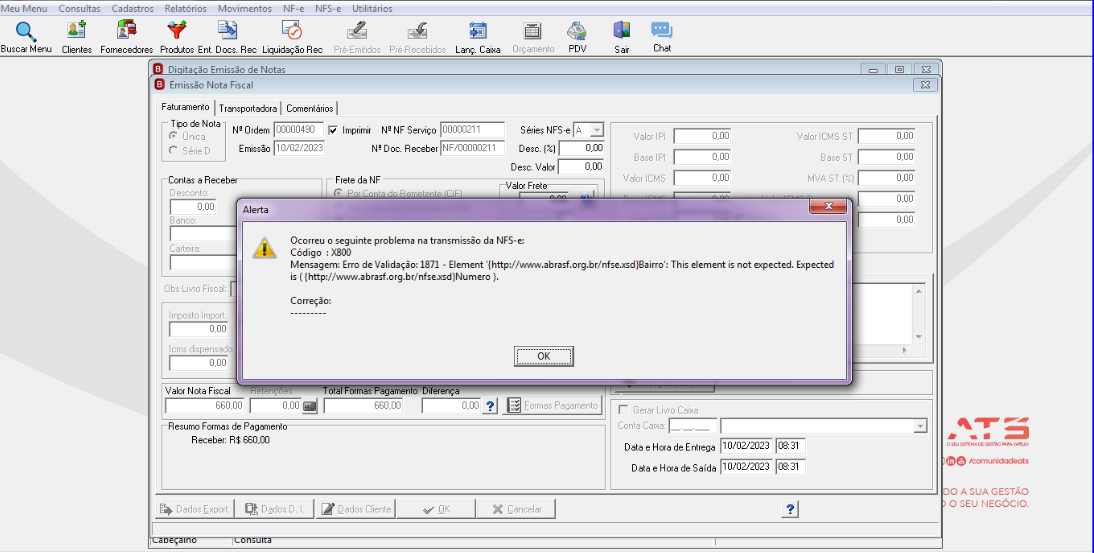Click the Cancelar button
The width and height of the screenshot is (1094, 553).
coord(515,509)
